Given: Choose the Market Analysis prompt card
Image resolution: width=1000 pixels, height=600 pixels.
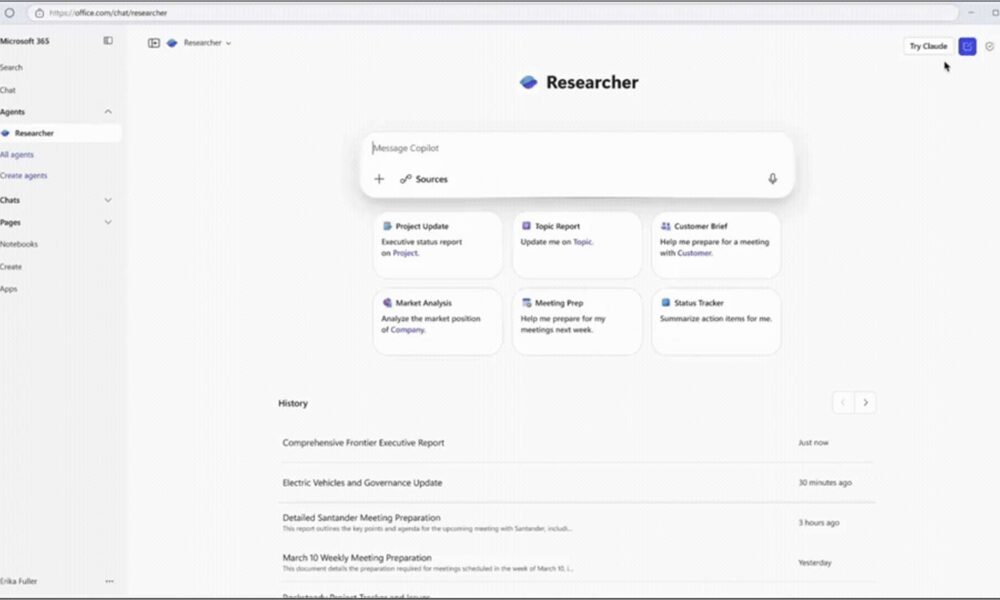Looking at the screenshot, I should (438, 321).
